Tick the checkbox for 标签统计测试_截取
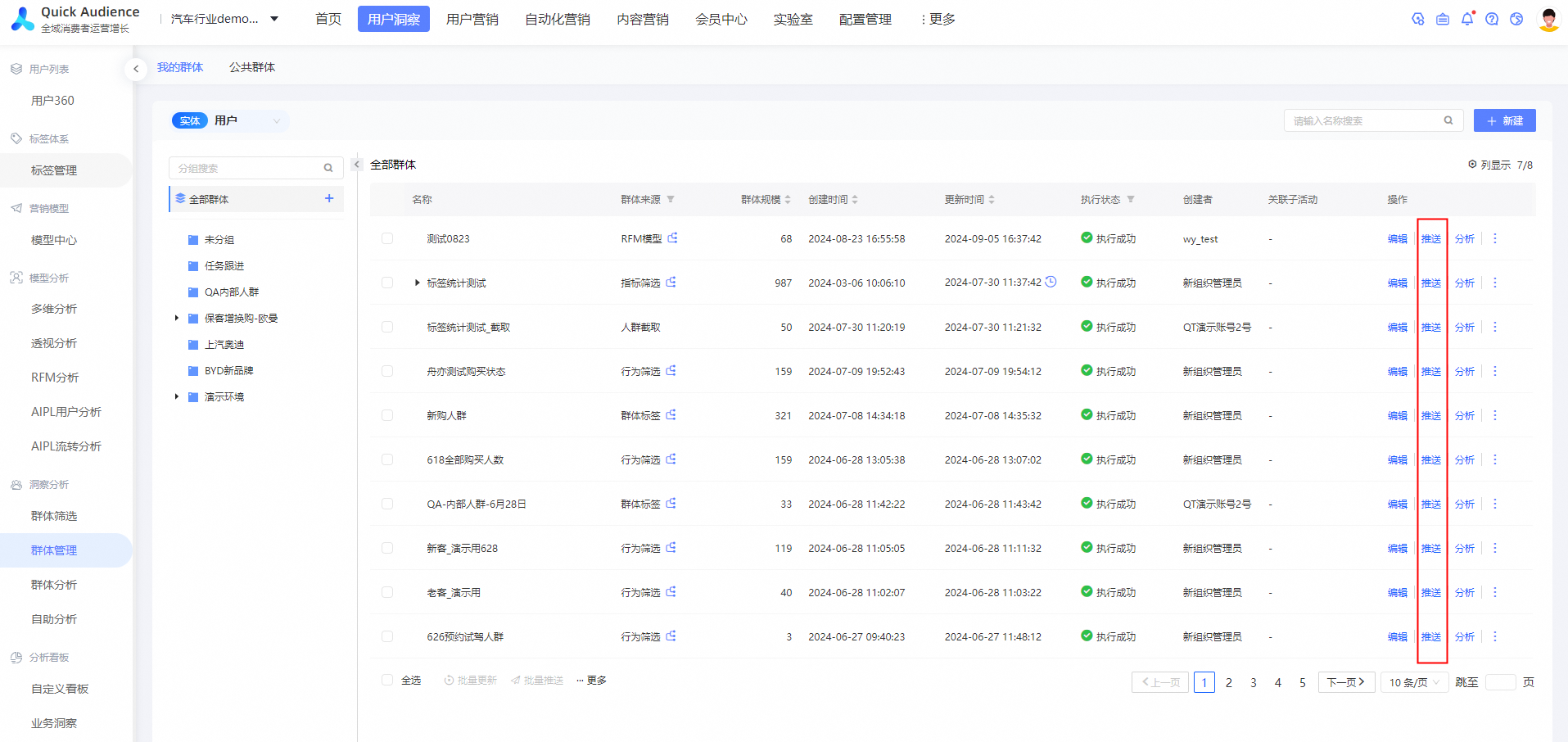The height and width of the screenshot is (742, 1568). (x=387, y=327)
